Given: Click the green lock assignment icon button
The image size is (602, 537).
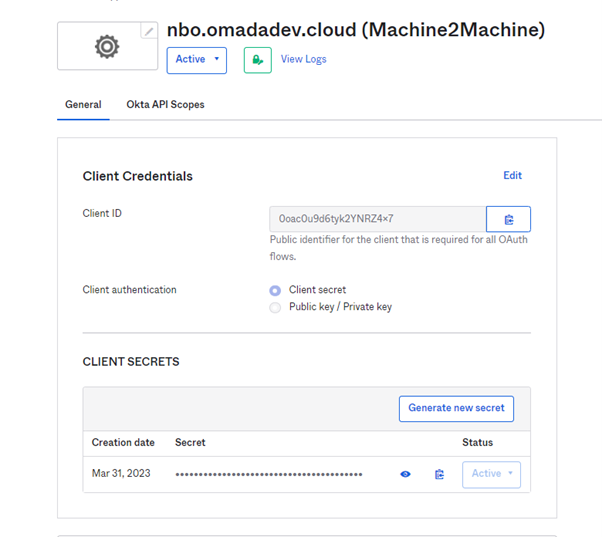Looking at the screenshot, I should (x=258, y=60).
